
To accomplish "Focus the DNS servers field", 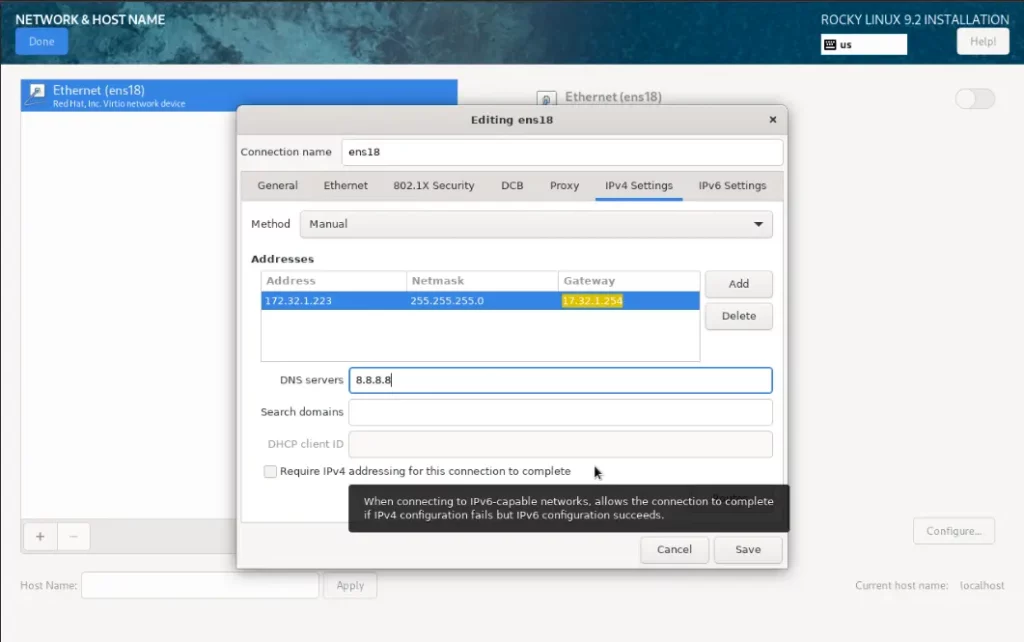I will pos(560,380).
